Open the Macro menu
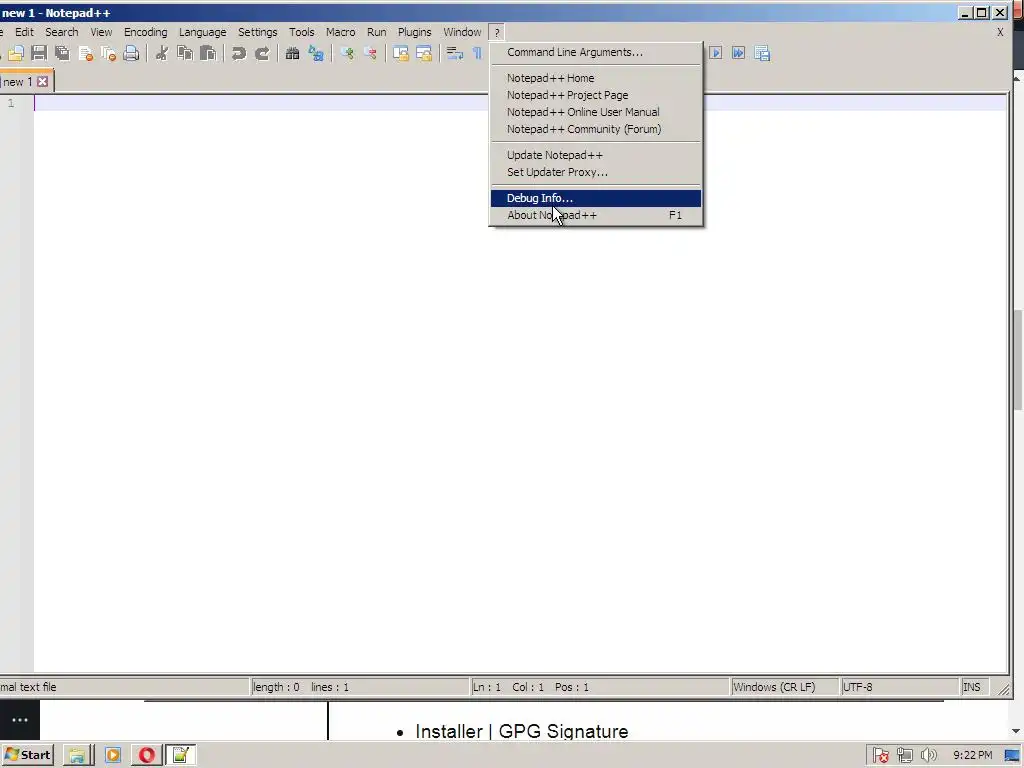1024x768 pixels. tap(340, 32)
